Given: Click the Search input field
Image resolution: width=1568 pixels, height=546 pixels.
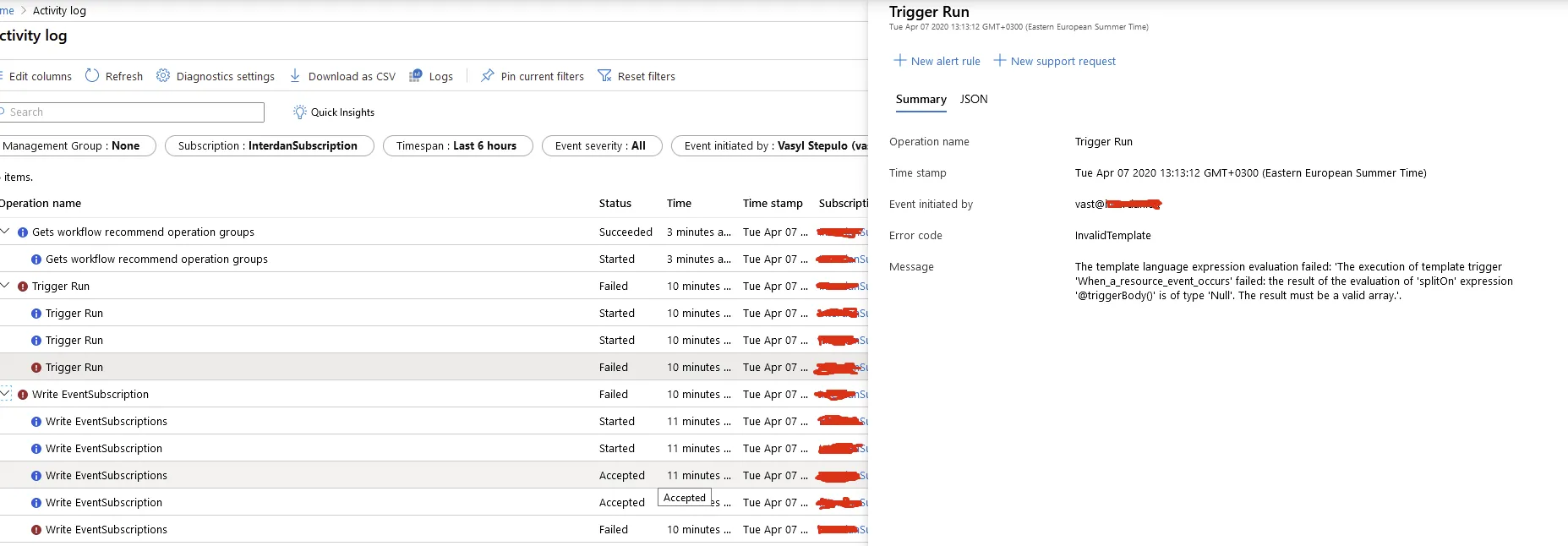Looking at the screenshot, I should pos(135,112).
